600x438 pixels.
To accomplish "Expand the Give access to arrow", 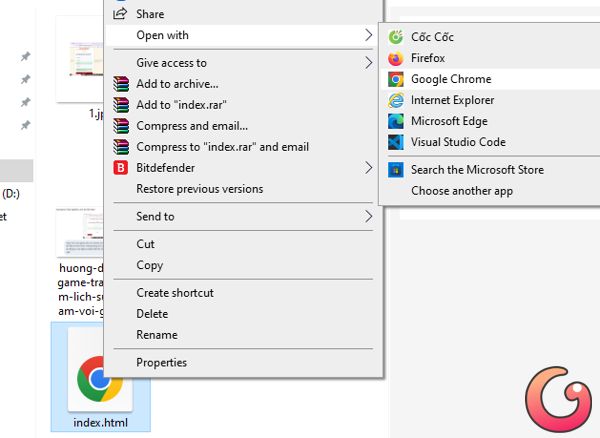I will tap(368, 63).
